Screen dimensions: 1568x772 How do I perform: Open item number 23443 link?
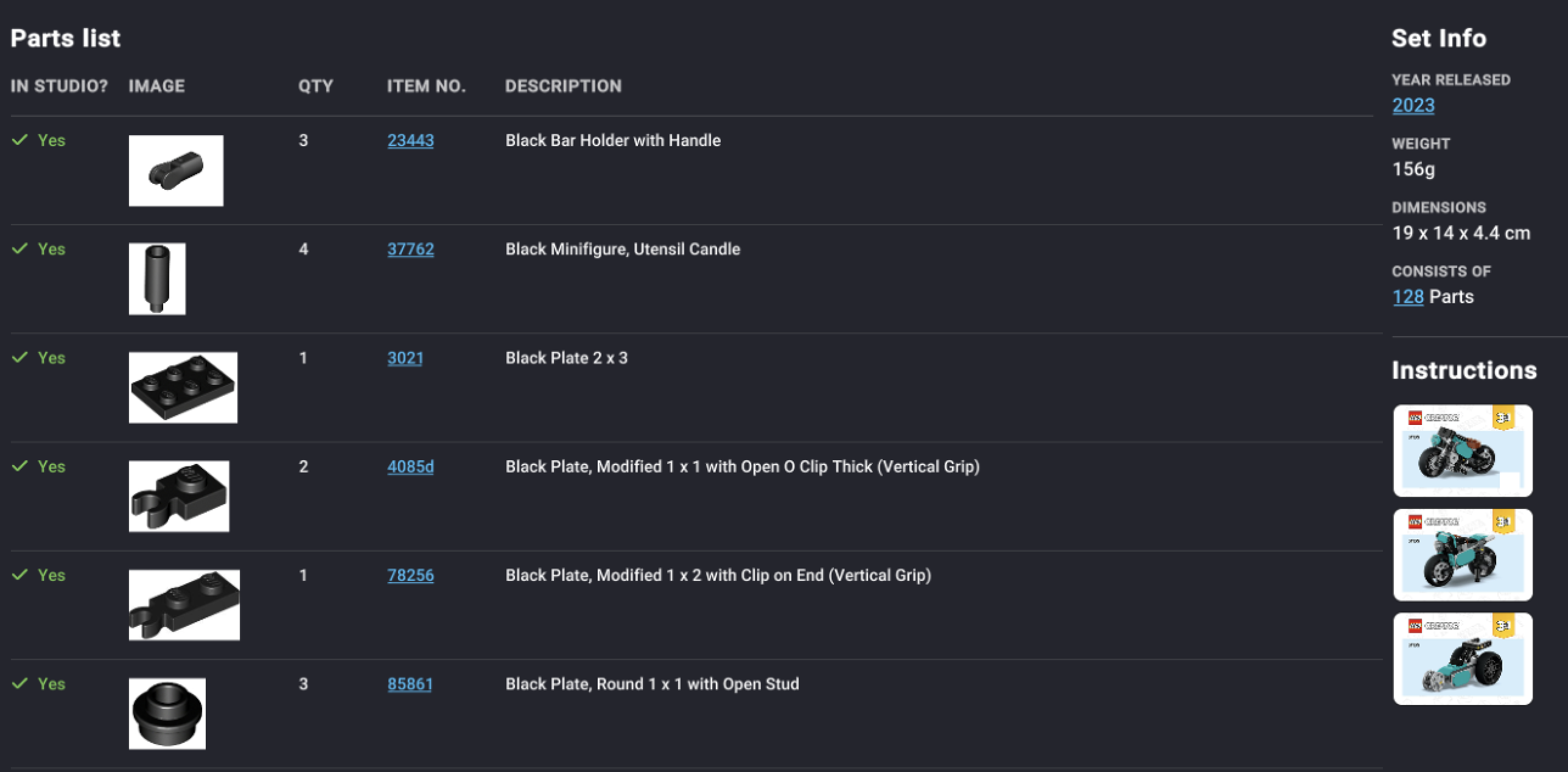(410, 141)
